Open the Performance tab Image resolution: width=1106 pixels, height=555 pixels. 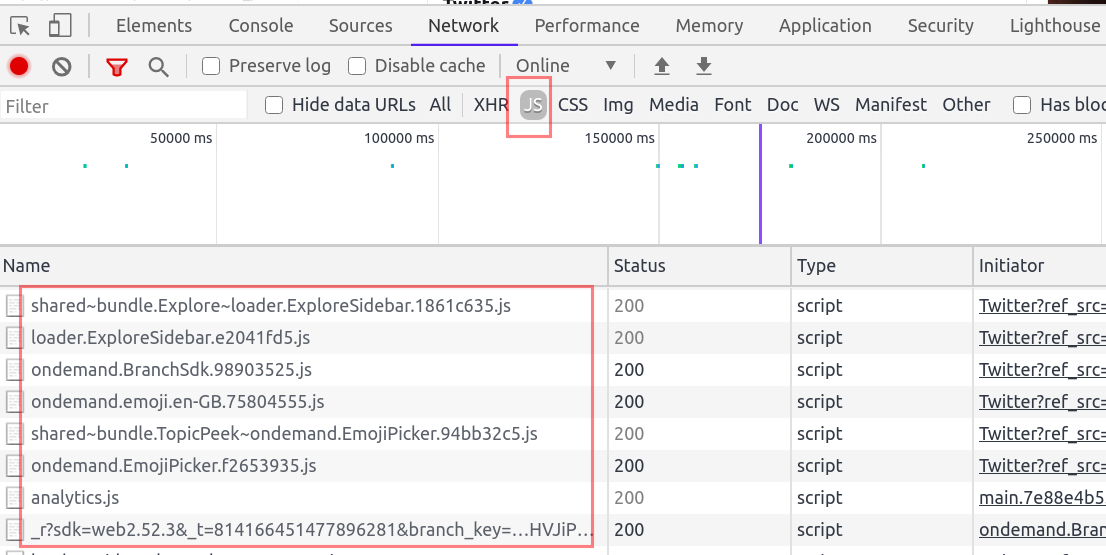coord(587,26)
